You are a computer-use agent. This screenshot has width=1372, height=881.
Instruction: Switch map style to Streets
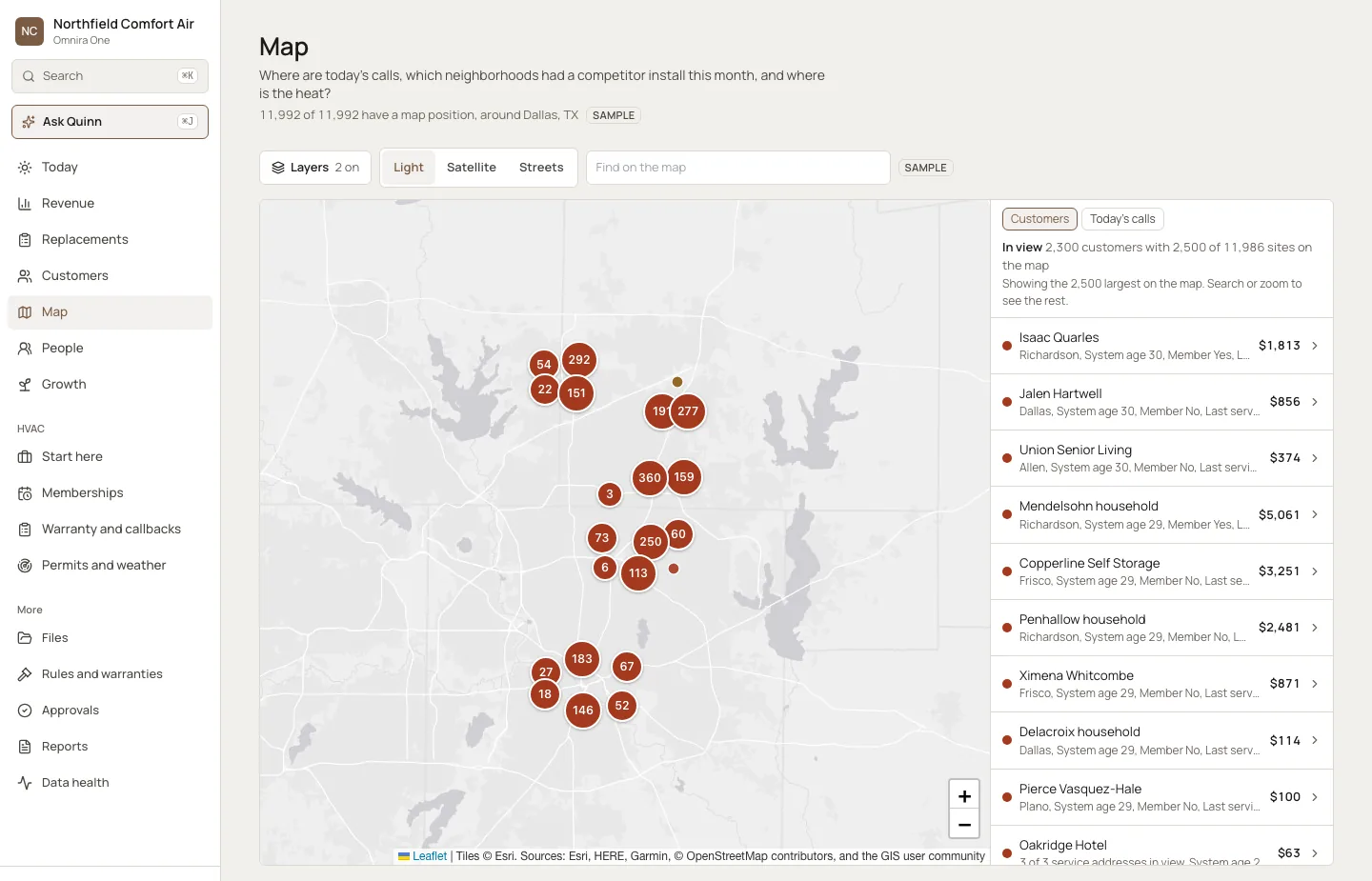[x=541, y=168]
